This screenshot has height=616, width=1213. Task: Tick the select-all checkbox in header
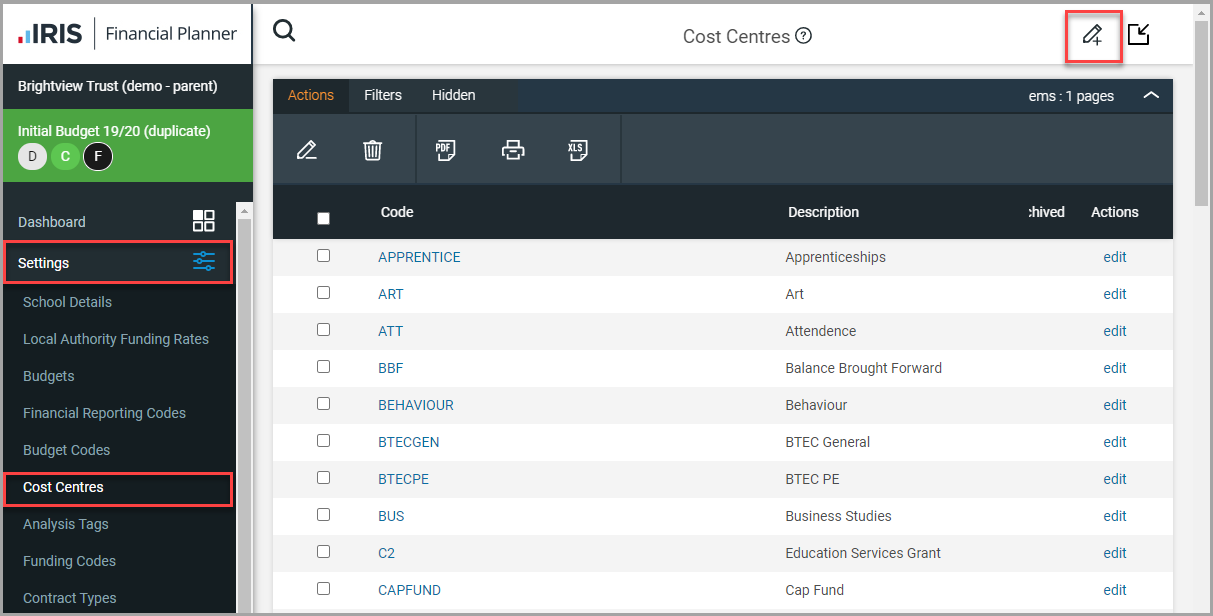323,218
